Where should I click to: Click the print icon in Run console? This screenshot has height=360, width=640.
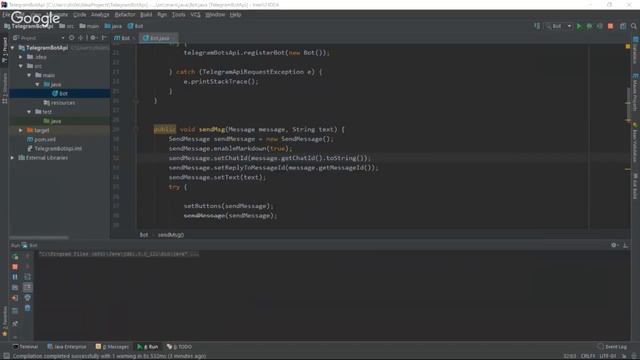tap(27, 298)
